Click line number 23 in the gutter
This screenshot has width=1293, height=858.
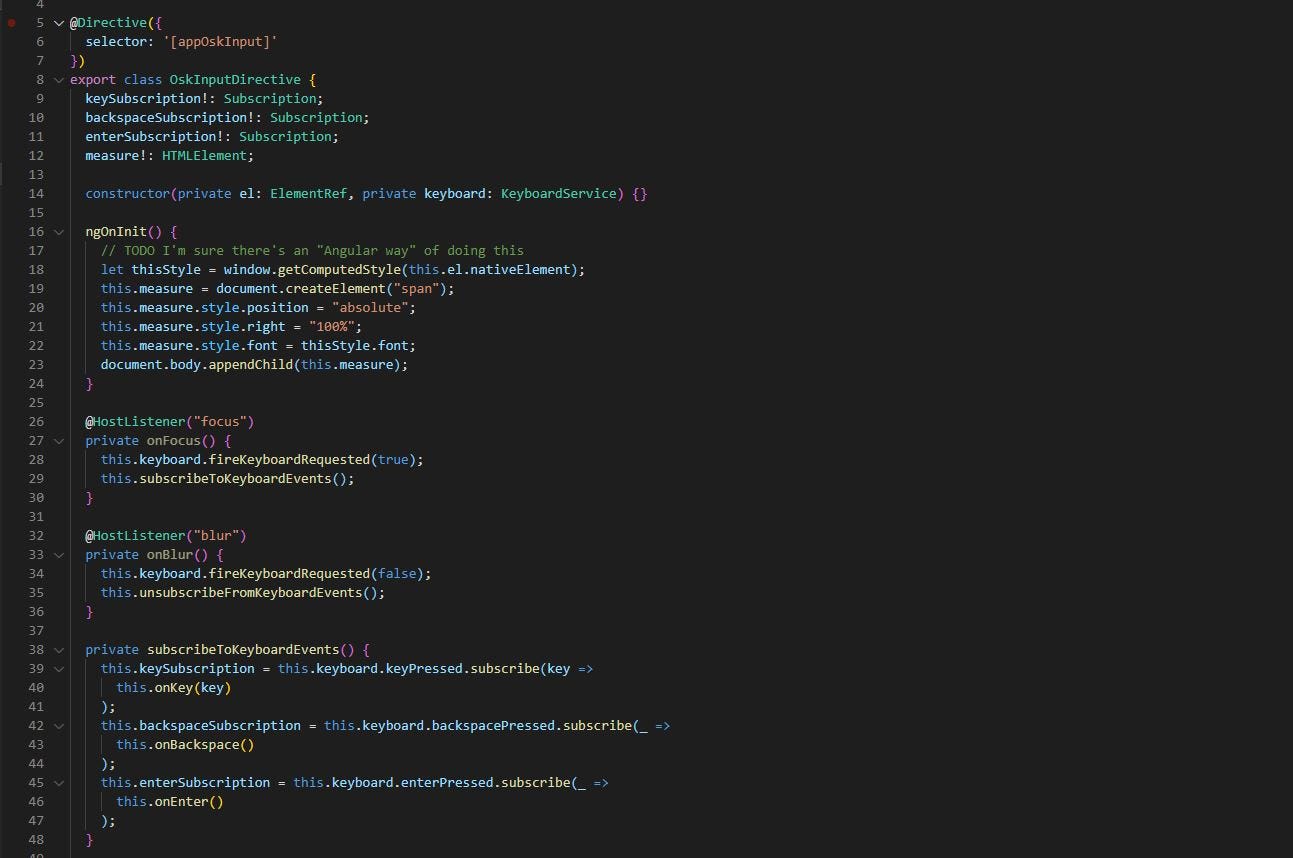[36, 364]
